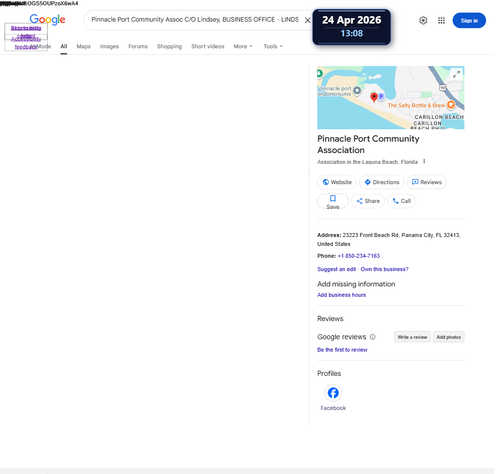Image resolution: width=500 pixels, height=474 pixels.
Task: Expand the map with the fullscreen icon
Action: pos(456,74)
